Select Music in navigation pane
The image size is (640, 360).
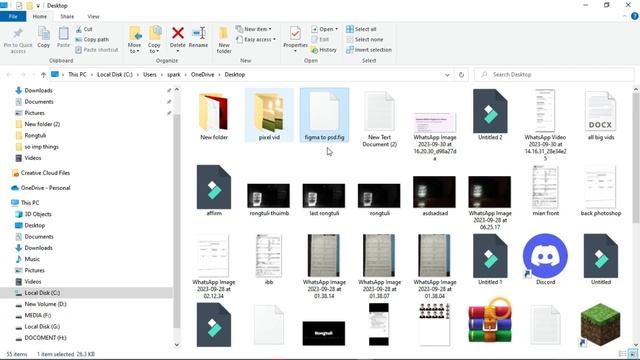(x=32, y=259)
